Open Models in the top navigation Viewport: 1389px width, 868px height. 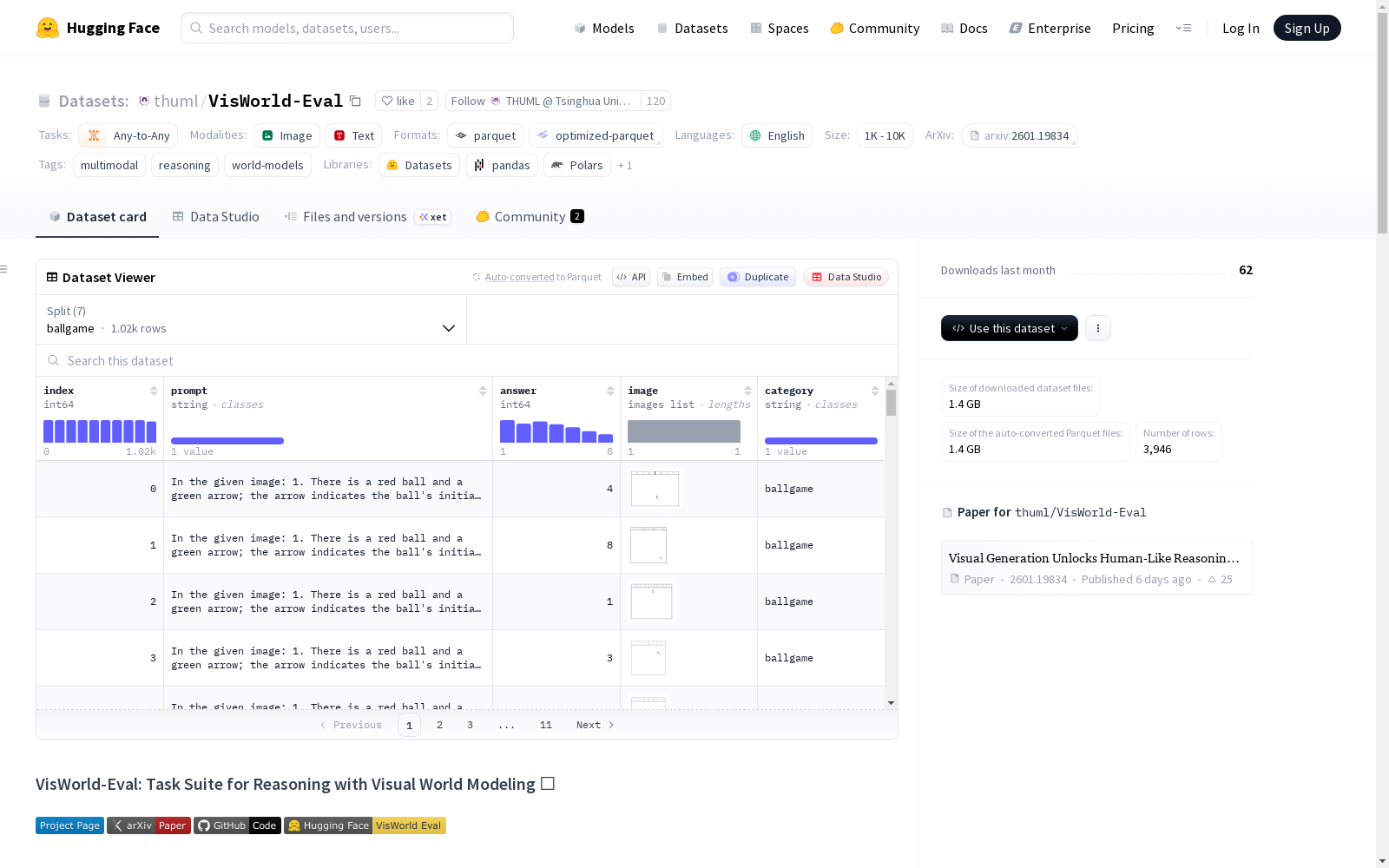(x=604, y=28)
